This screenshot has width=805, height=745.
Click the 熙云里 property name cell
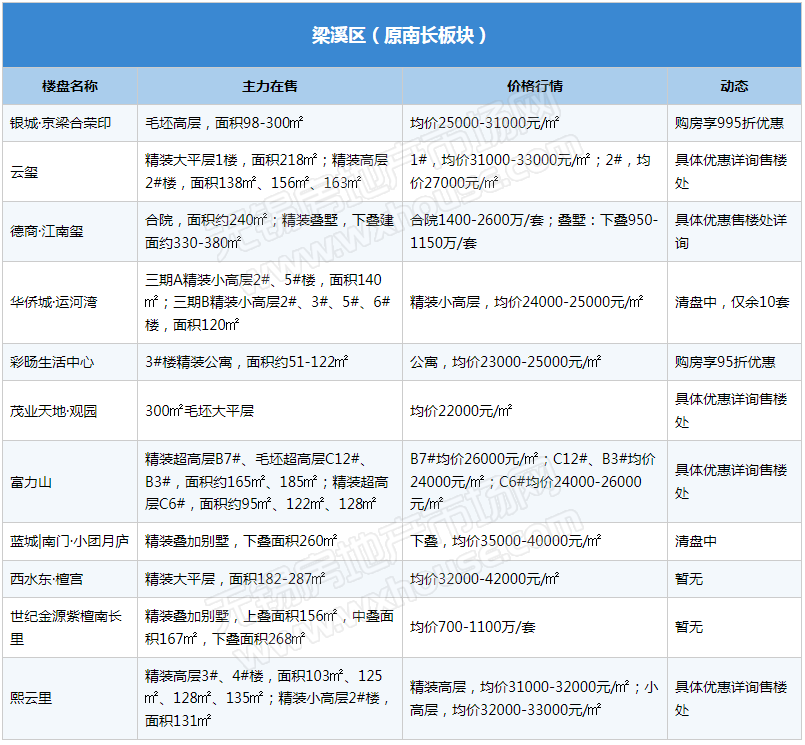click(x=31, y=698)
